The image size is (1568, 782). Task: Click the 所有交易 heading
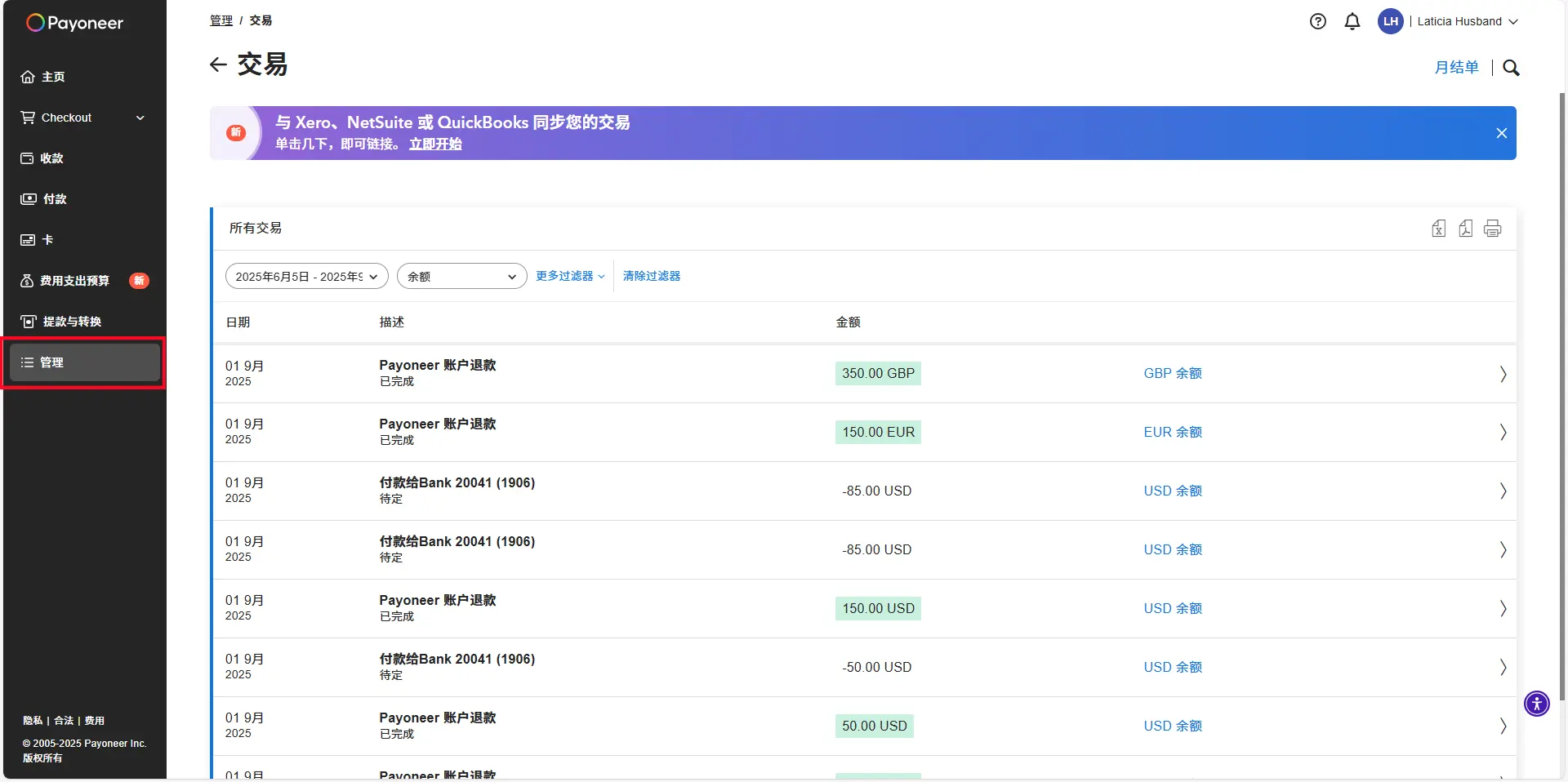point(256,228)
